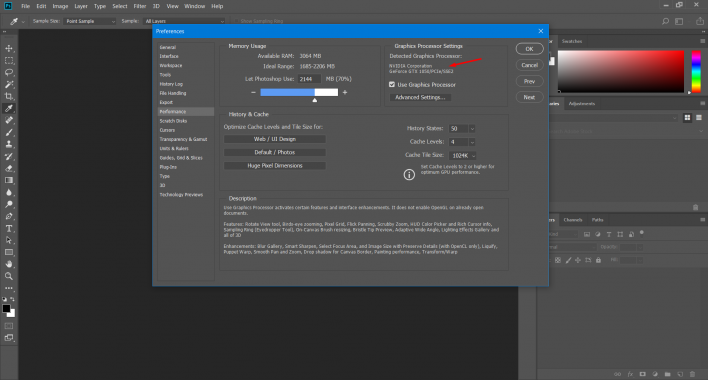
Task: Click the share icon at top right
Action: click(699, 21)
